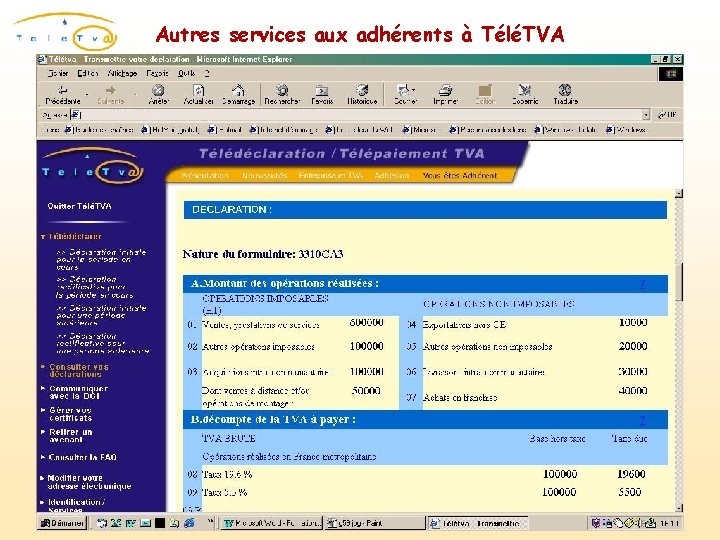720x540 pixels.
Task: Click the Internet Explorer quick launch icon
Action: (189, 523)
